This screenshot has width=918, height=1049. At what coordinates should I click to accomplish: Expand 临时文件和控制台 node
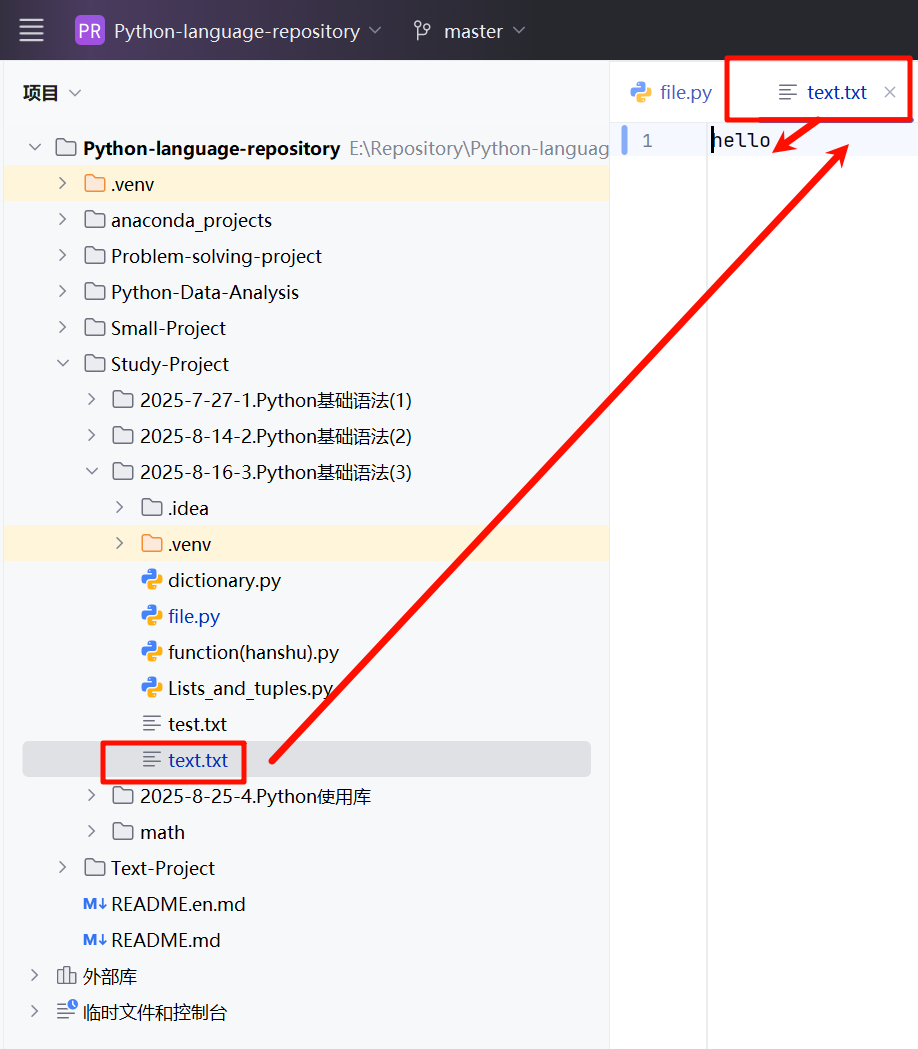tap(35, 1012)
